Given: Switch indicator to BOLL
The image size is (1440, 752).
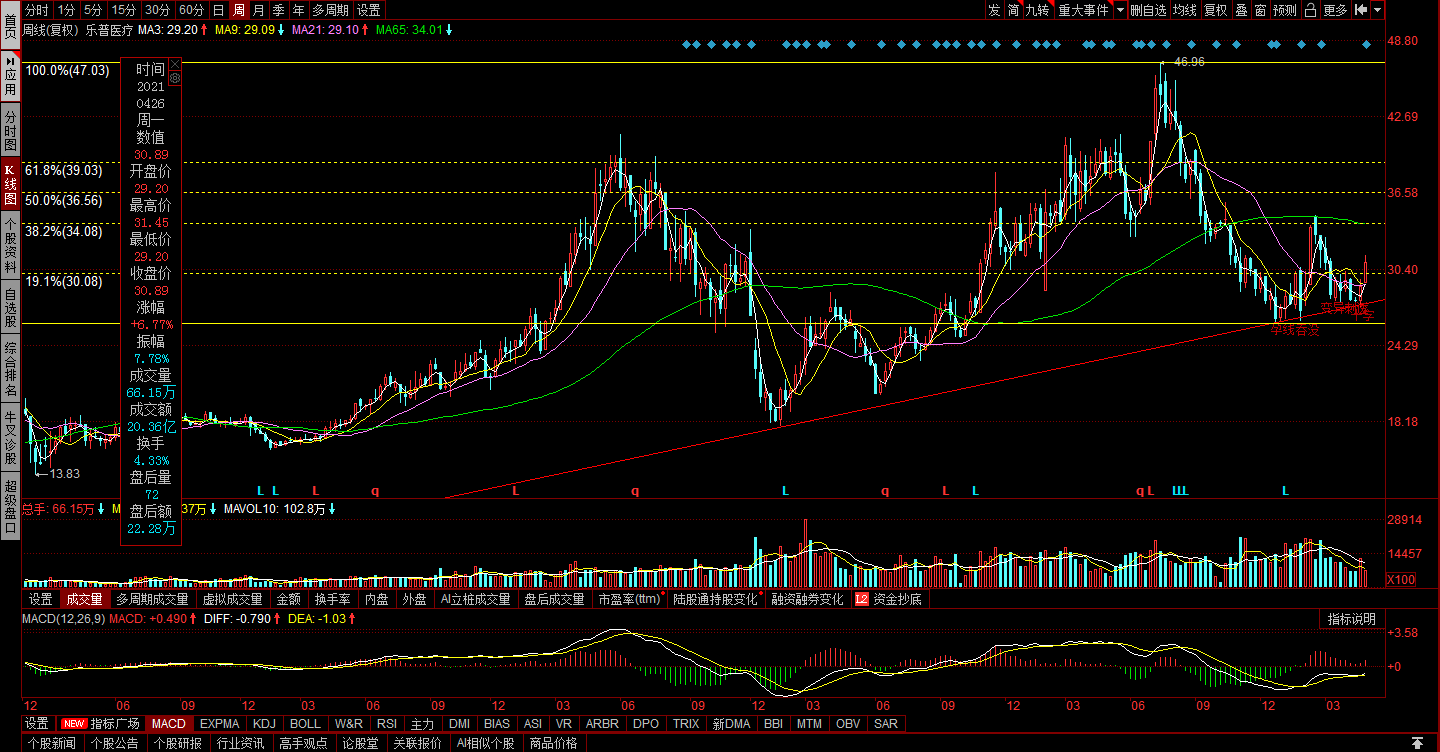Looking at the screenshot, I should click(x=305, y=723).
